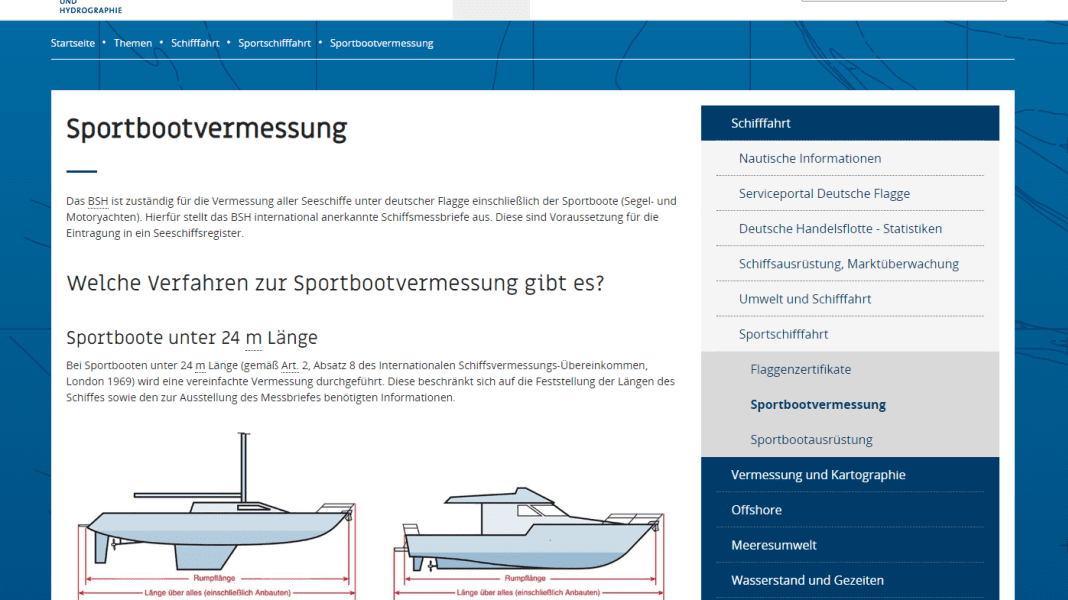The height and width of the screenshot is (600, 1068).
Task: Click the Sportbootvermessung page heading
Action: tap(206, 129)
